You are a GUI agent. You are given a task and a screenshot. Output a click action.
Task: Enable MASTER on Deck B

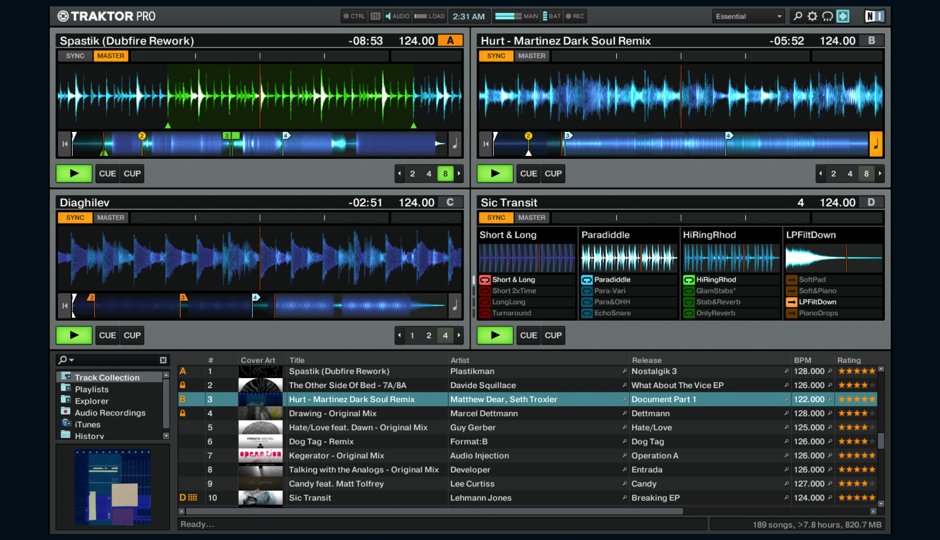click(532, 56)
